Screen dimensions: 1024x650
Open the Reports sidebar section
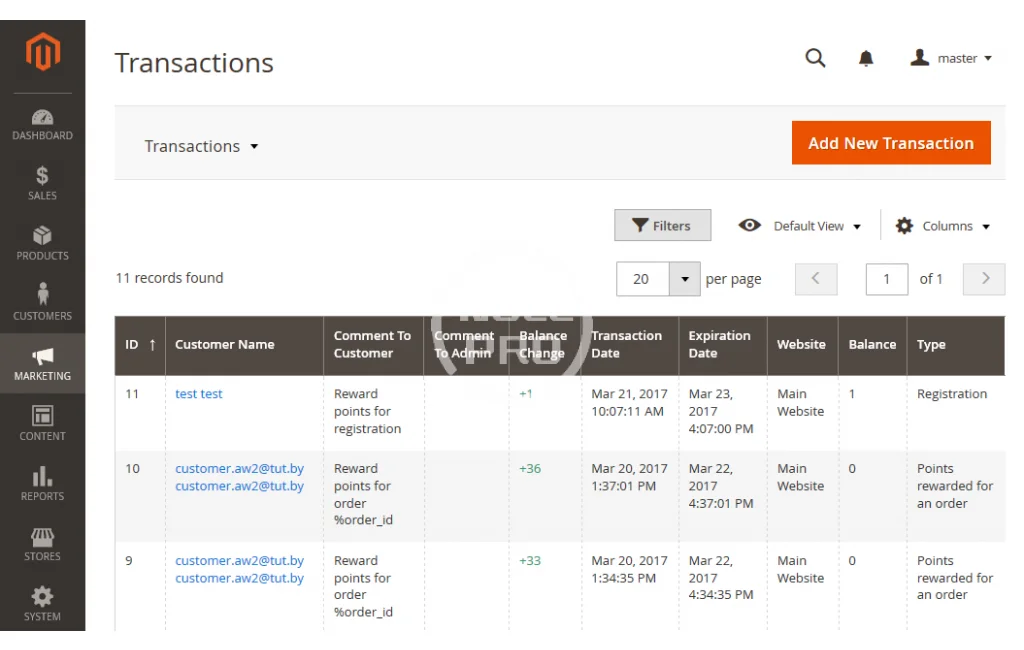pyautogui.click(x=42, y=484)
